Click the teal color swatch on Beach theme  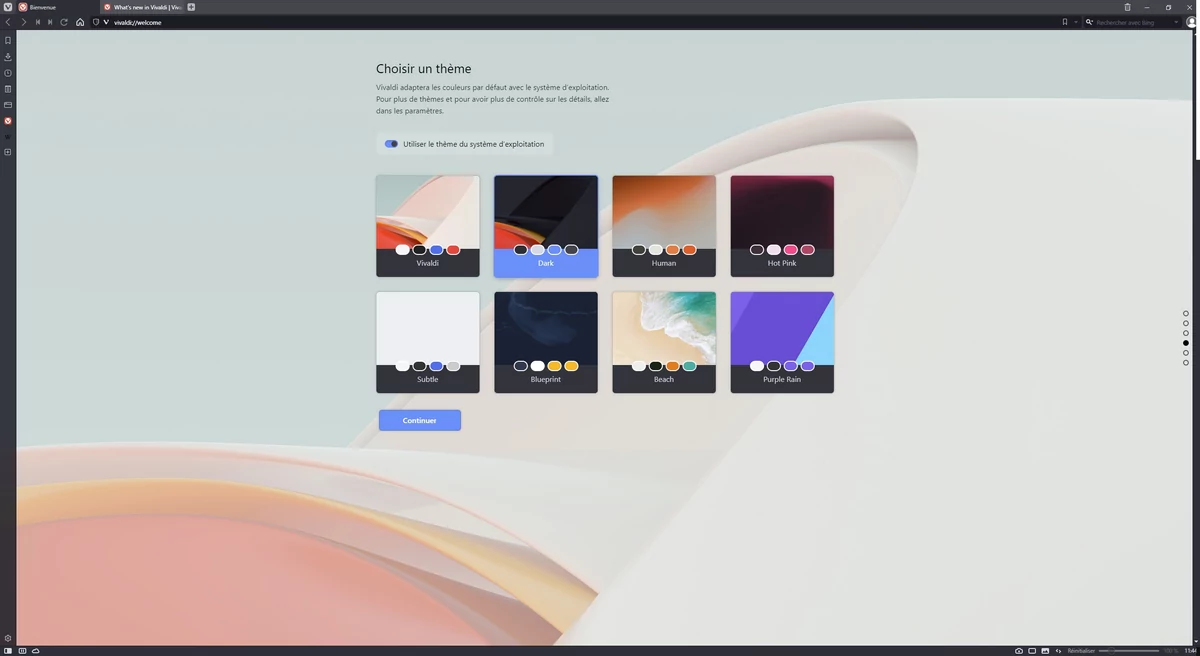click(x=689, y=366)
